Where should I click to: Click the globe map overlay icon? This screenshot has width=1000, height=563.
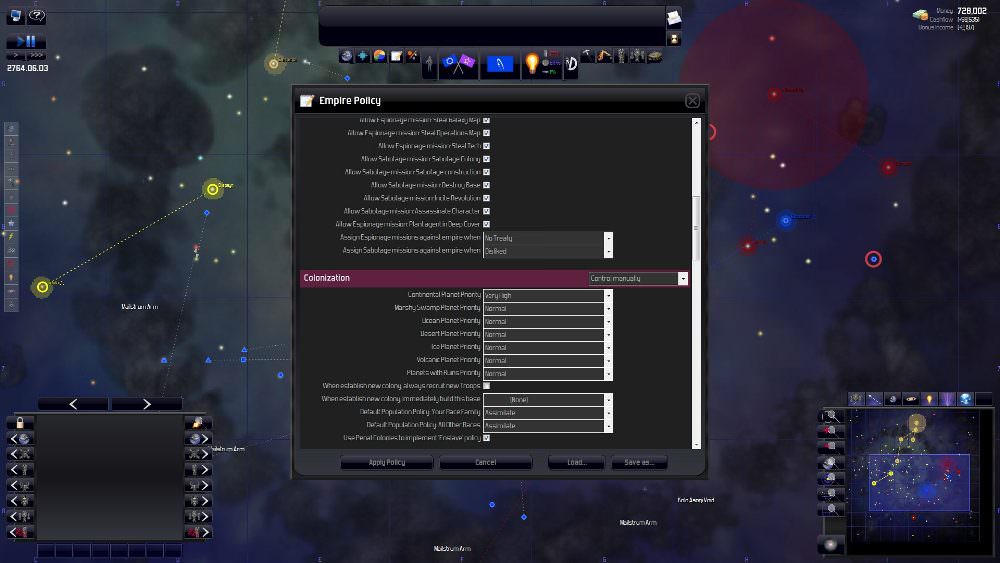(966, 399)
